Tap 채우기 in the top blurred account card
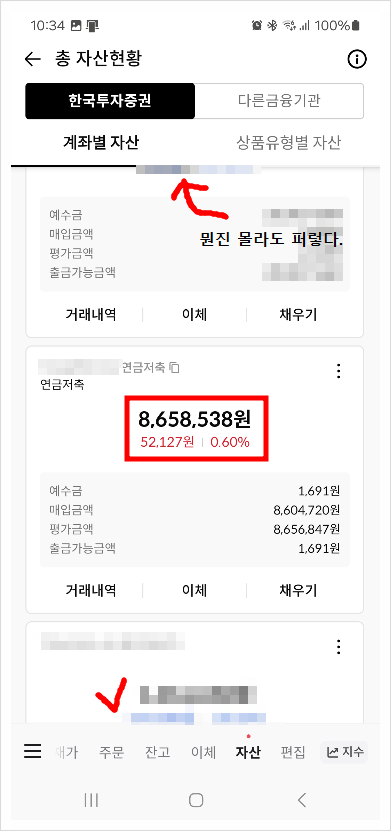The width and height of the screenshot is (391, 831). coord(298,314)
